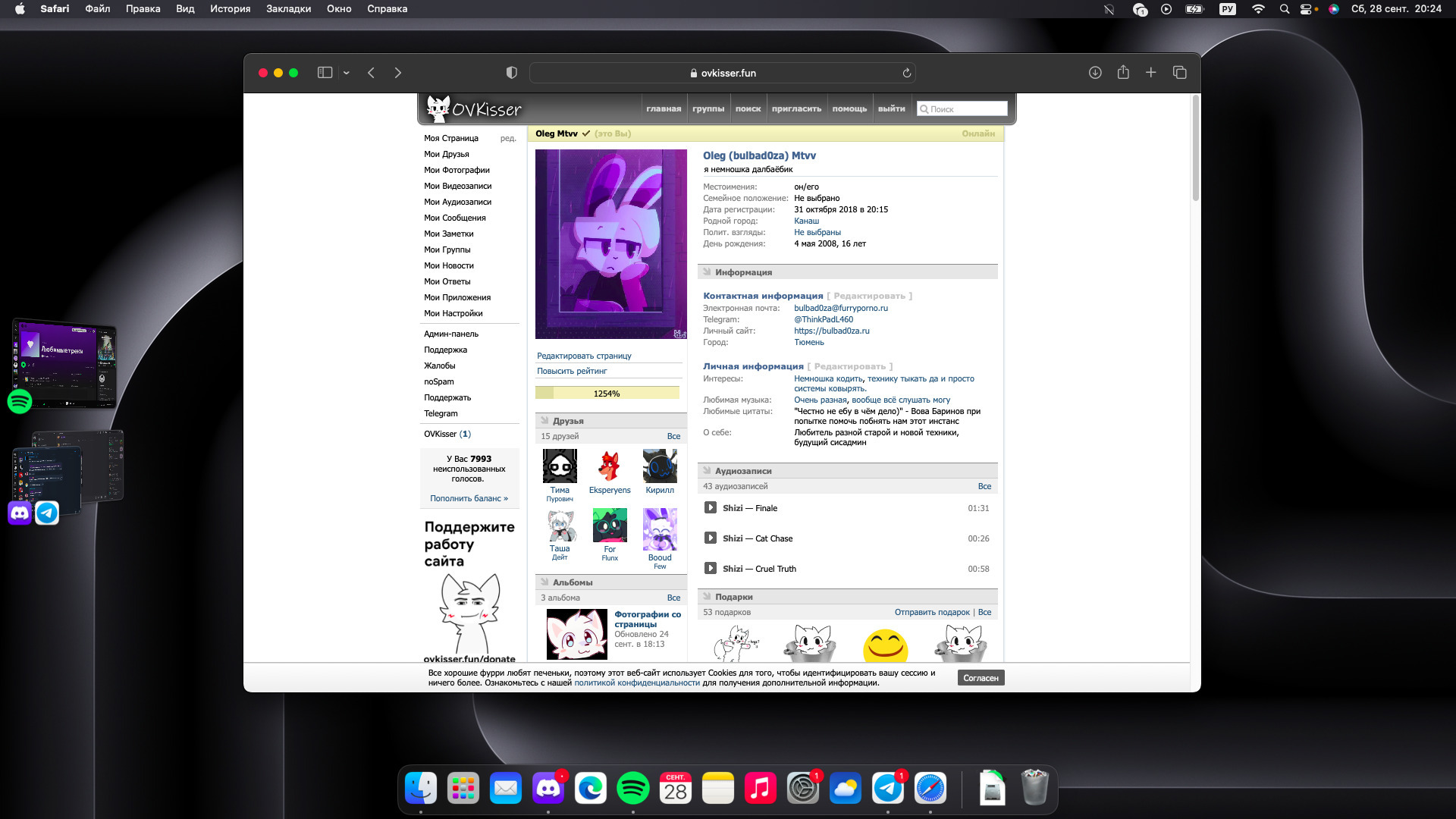Open Spotify from the Dock
Viewport: 1456px width, 819px height.
tap(632, 789)
